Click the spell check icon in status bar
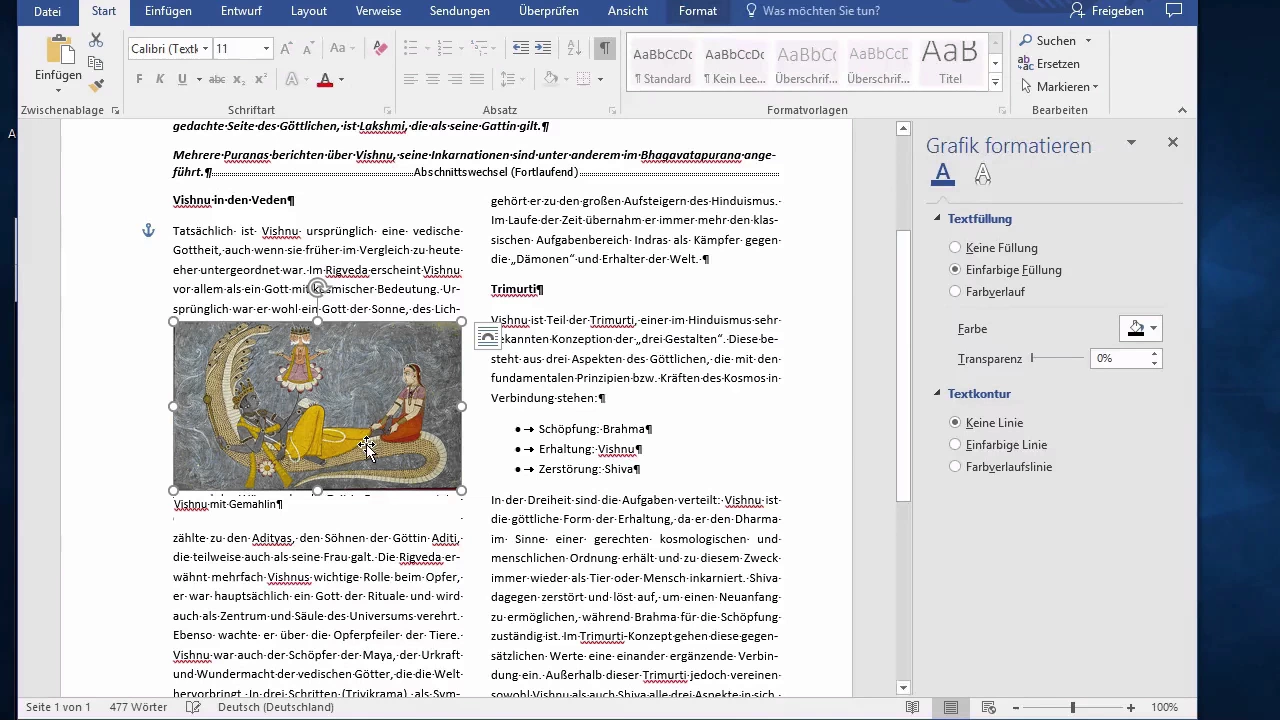Image resolution: width=1280 pixels, height=720 pixels. click(x=194, y=707)
